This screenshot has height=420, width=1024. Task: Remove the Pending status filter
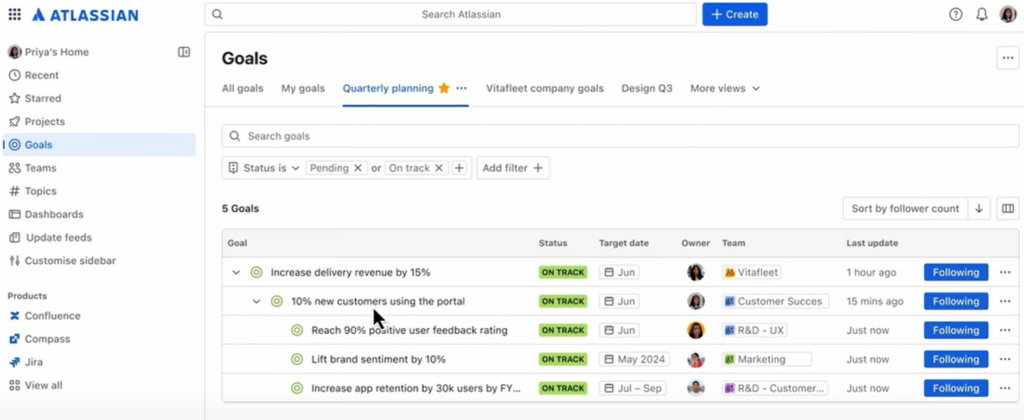357,168
